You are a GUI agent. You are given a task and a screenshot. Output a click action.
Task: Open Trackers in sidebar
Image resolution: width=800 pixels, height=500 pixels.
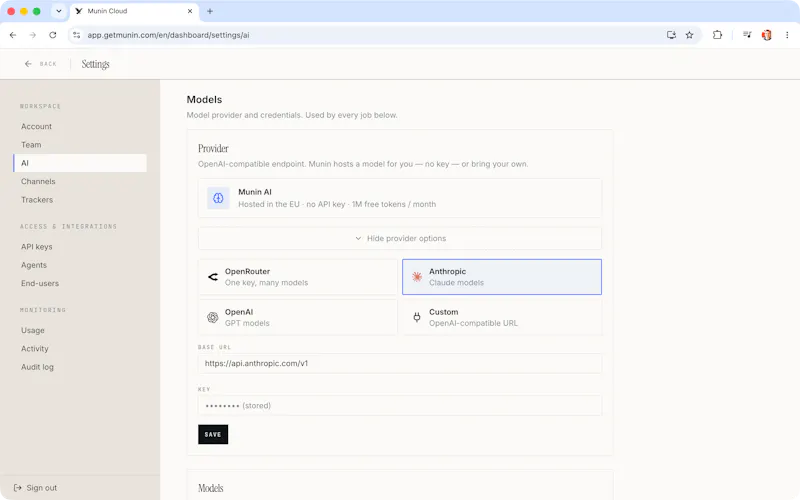pos(37,200)
